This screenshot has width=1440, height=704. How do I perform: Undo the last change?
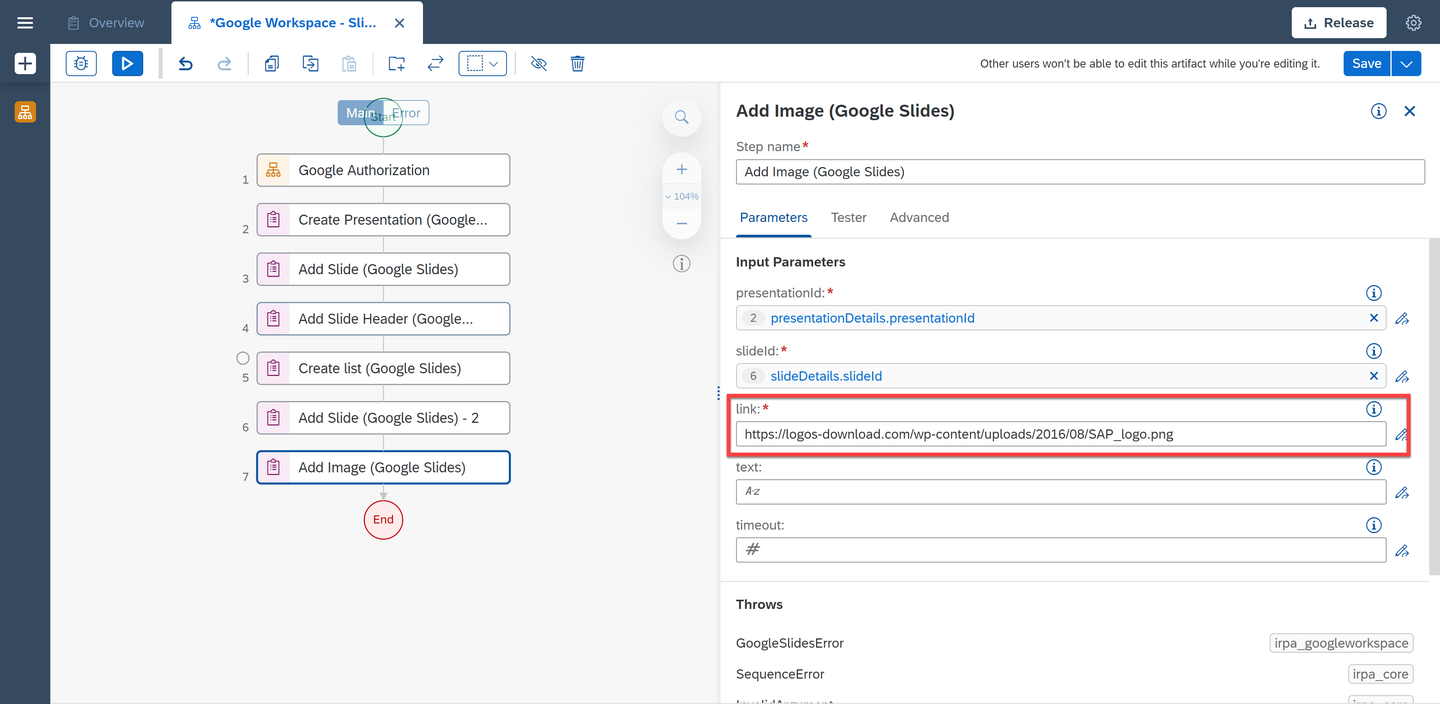[185, 64]
